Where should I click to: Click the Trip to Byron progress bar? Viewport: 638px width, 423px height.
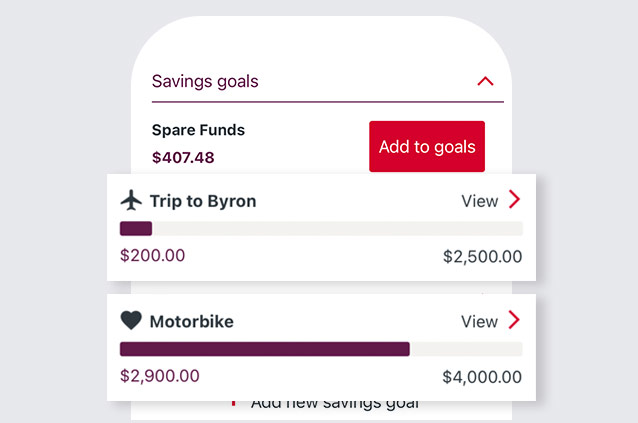[320, 229]
